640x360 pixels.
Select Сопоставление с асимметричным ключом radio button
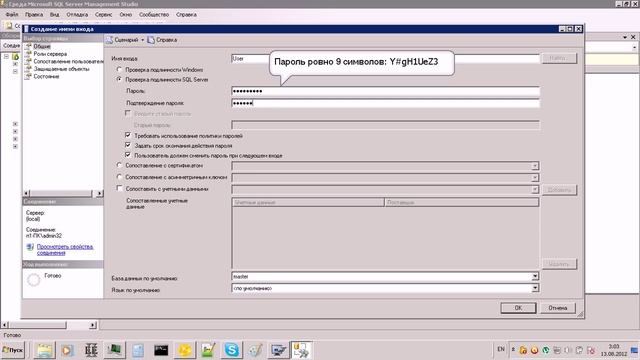119,177
